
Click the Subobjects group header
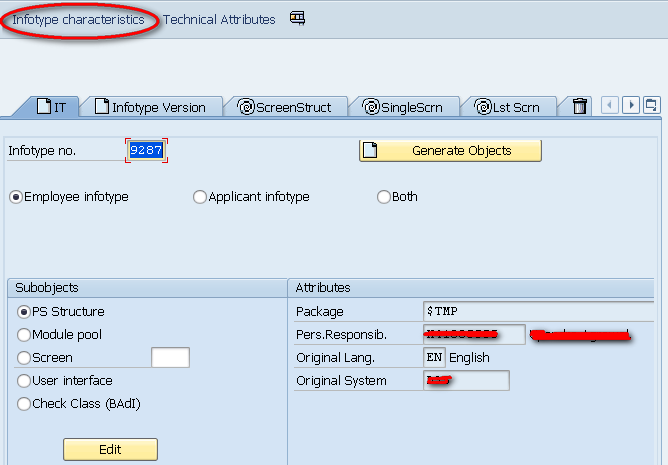click(x=147, y=288)
